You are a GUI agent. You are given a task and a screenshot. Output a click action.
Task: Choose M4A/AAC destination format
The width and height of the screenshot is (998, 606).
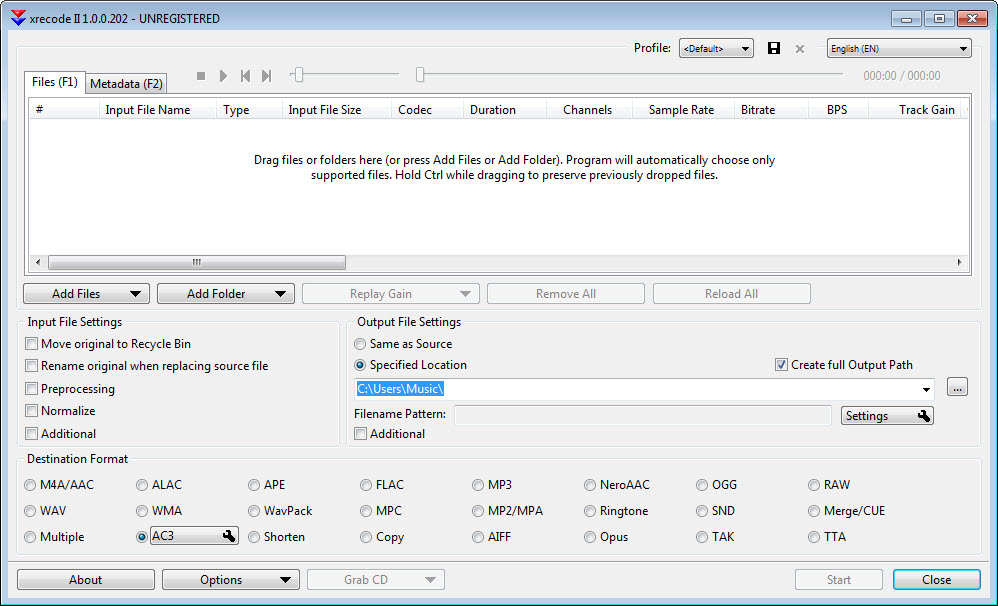pyautogui.click(x=30, y=485)
